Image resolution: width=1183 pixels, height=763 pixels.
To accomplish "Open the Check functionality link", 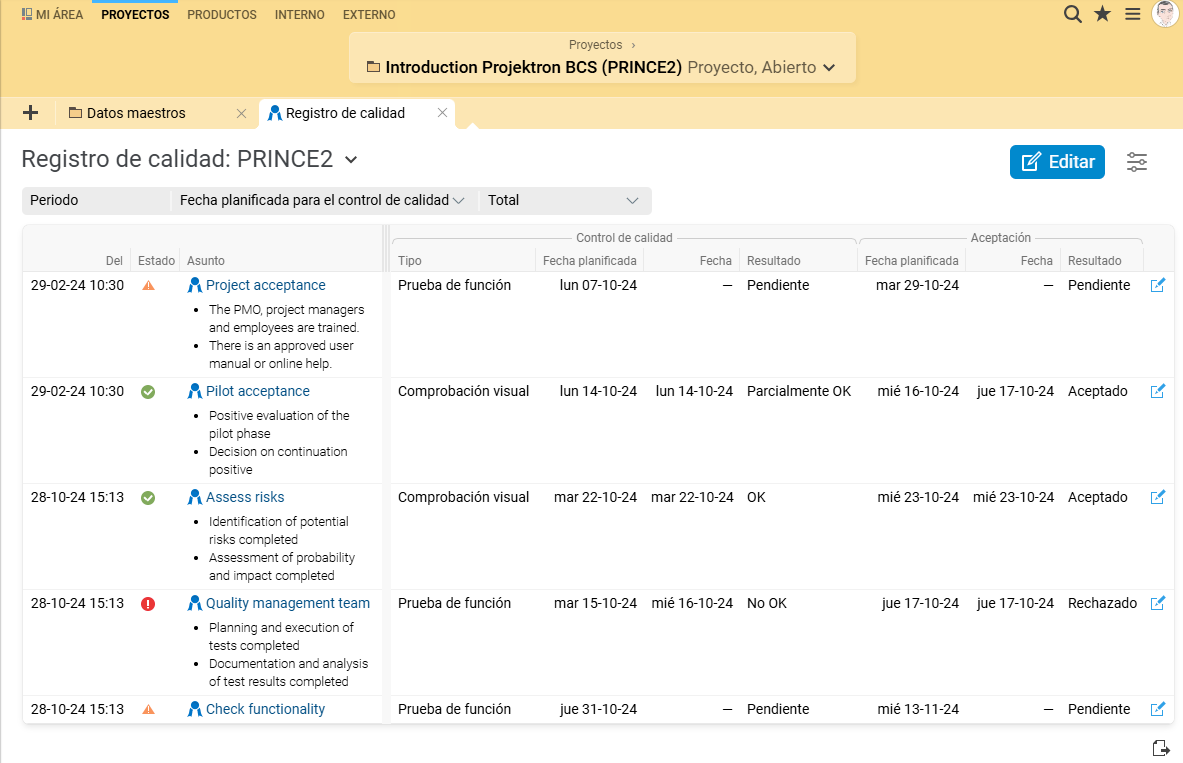I will pos(266,709).
